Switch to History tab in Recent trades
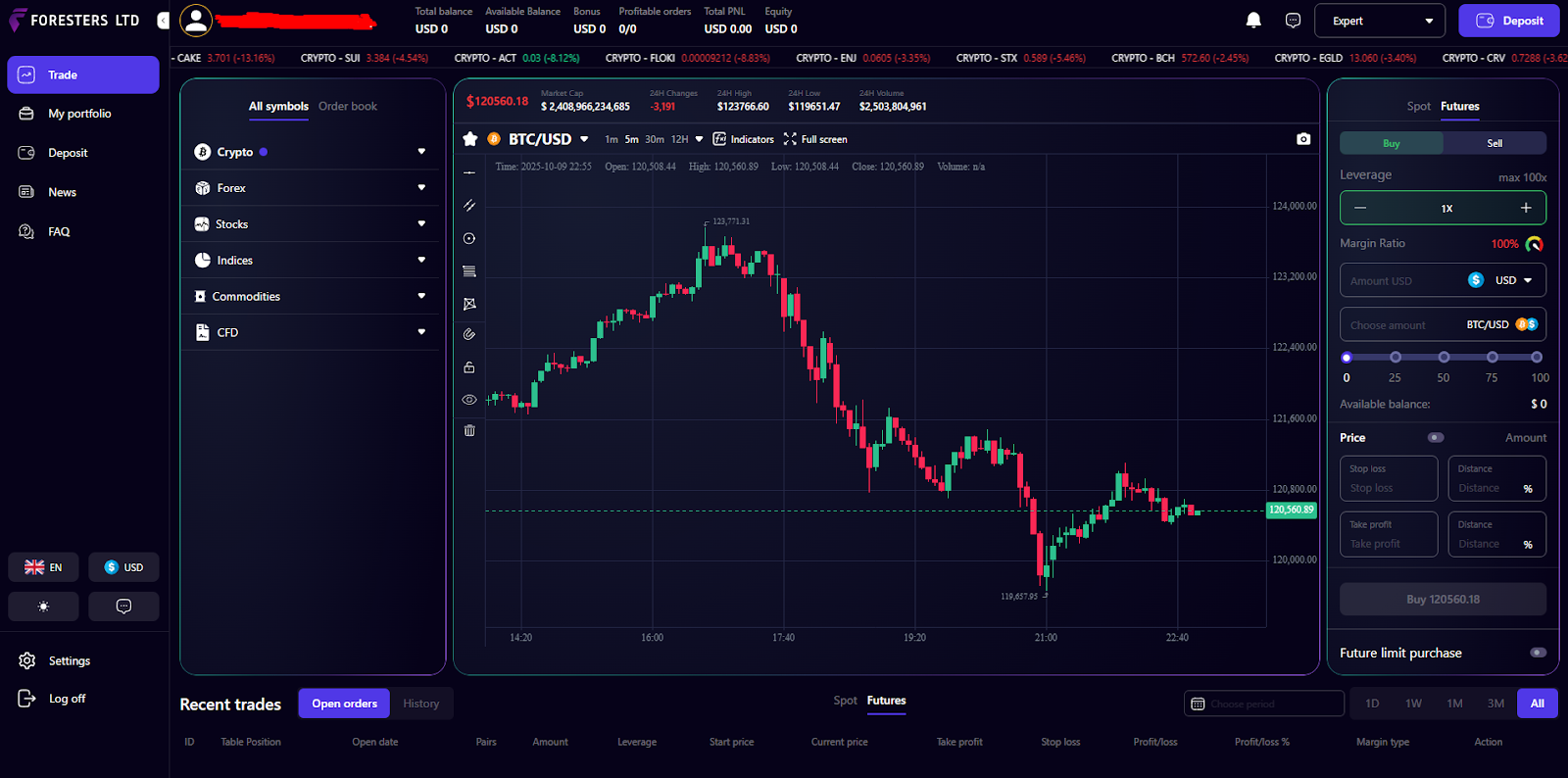This screenshot has width=1568, height=778. [420, 704]
